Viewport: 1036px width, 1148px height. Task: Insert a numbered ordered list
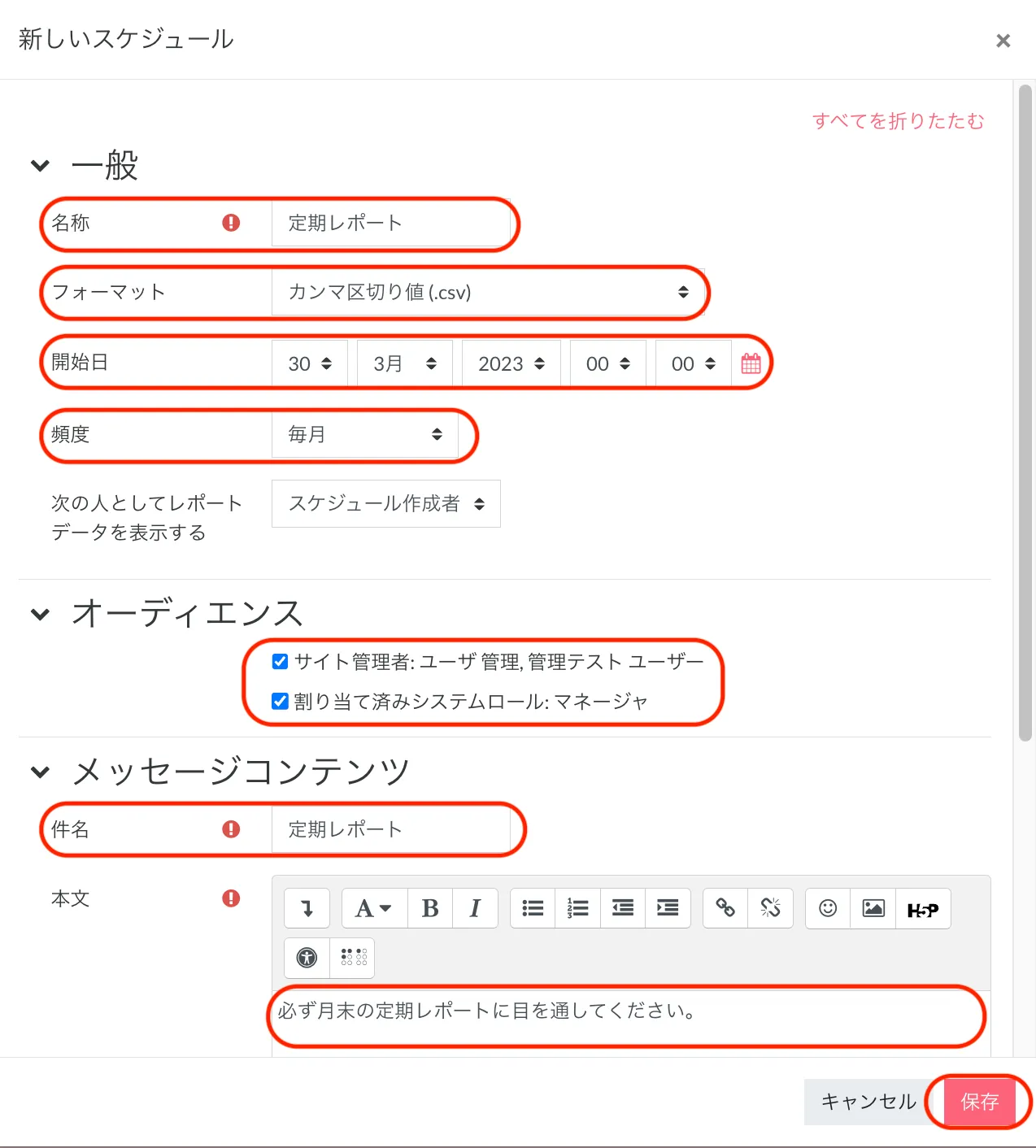pos(577,908)
